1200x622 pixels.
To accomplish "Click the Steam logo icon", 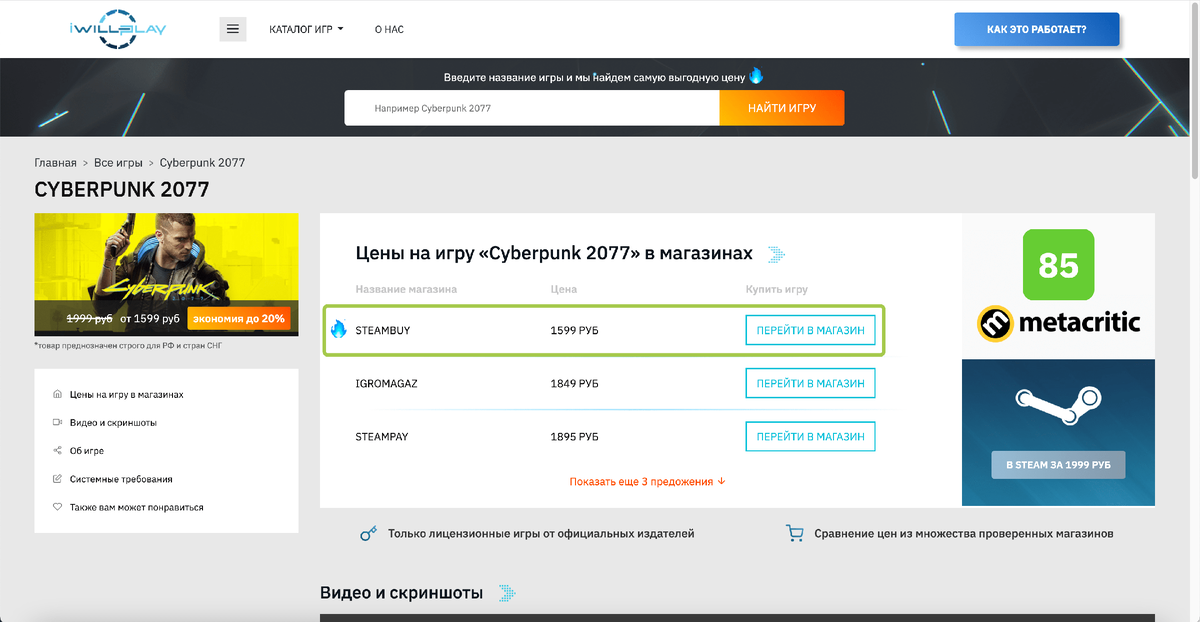I will point(1058,407).
